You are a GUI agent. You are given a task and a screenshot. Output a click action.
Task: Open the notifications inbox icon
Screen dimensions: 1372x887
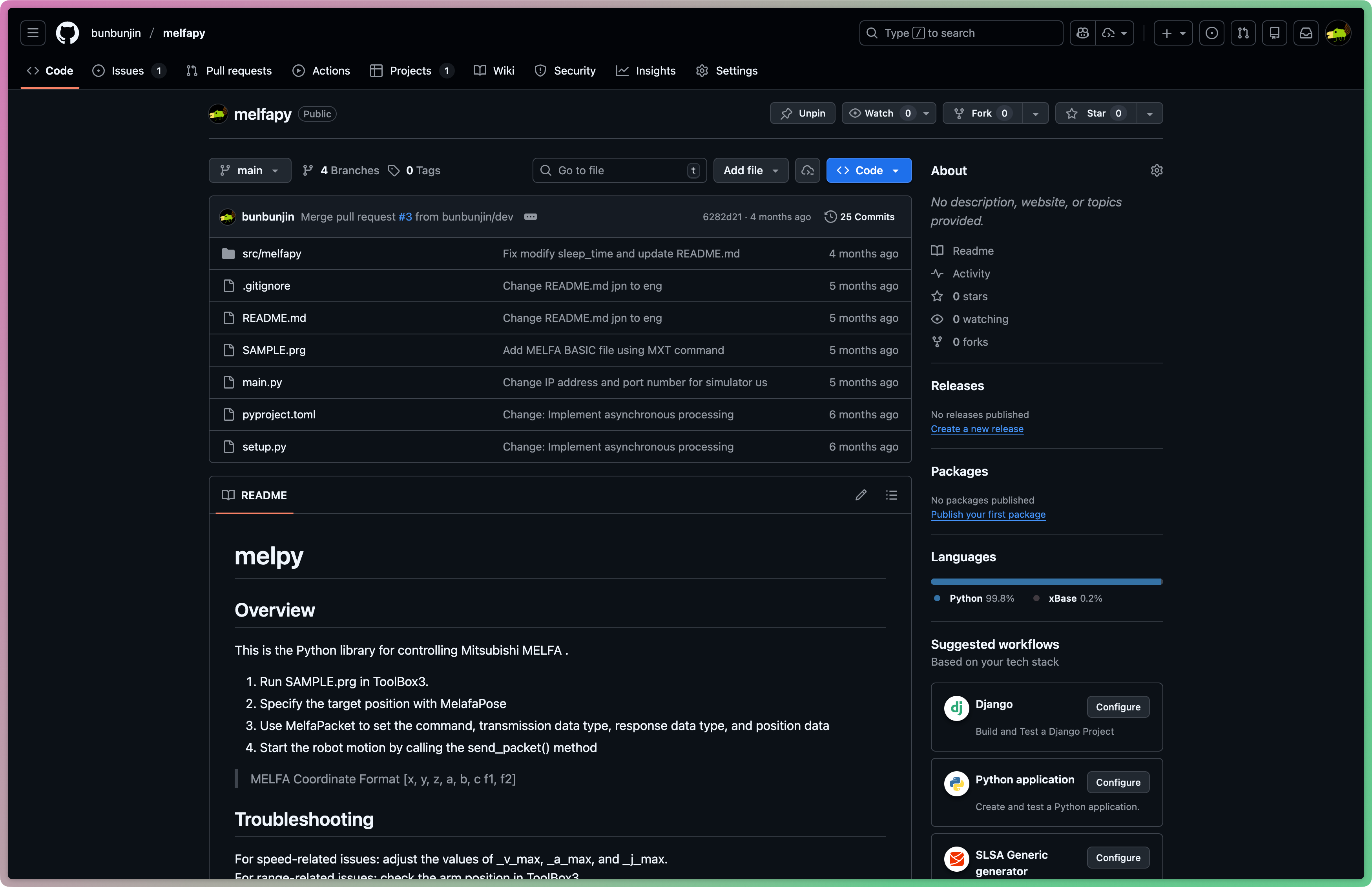1306,33
